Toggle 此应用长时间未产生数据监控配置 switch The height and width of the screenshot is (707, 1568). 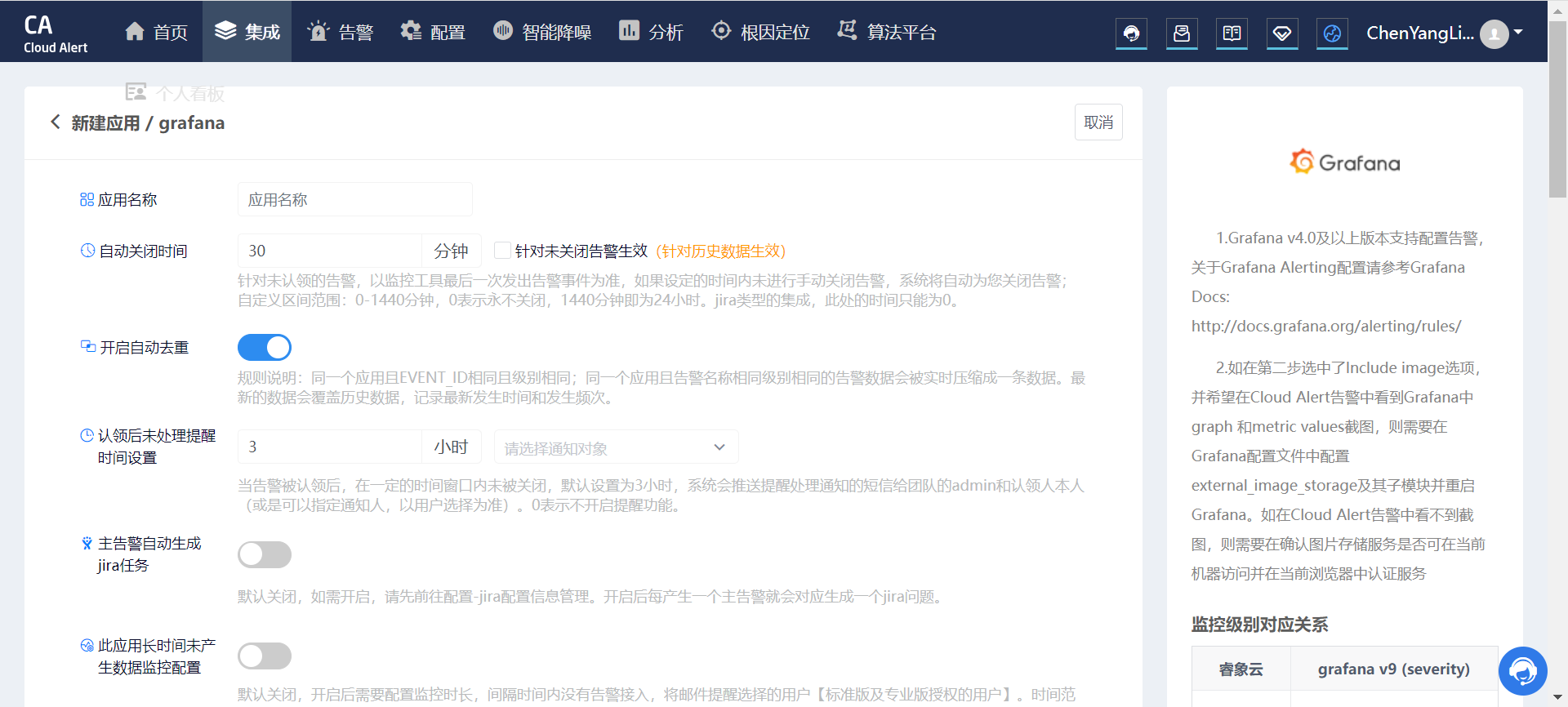coord(264,656)
